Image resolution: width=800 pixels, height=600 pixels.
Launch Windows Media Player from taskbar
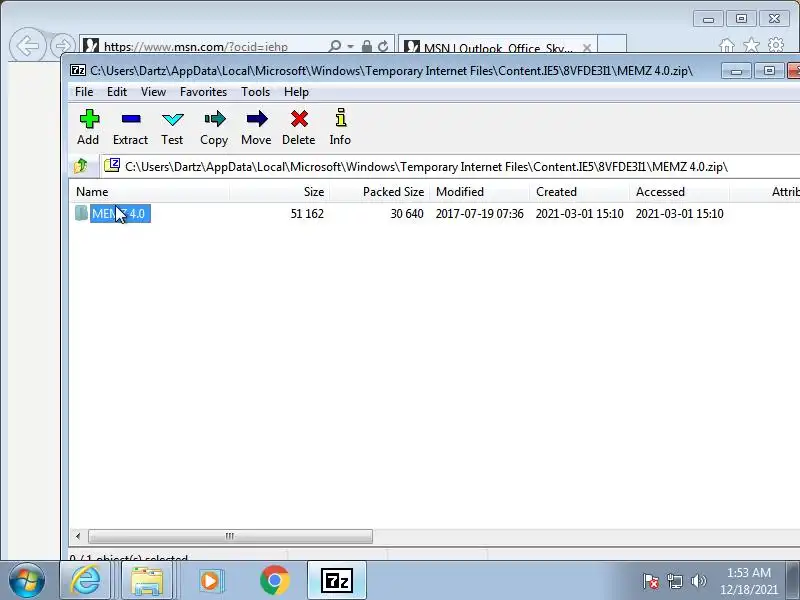pos(210,581)
